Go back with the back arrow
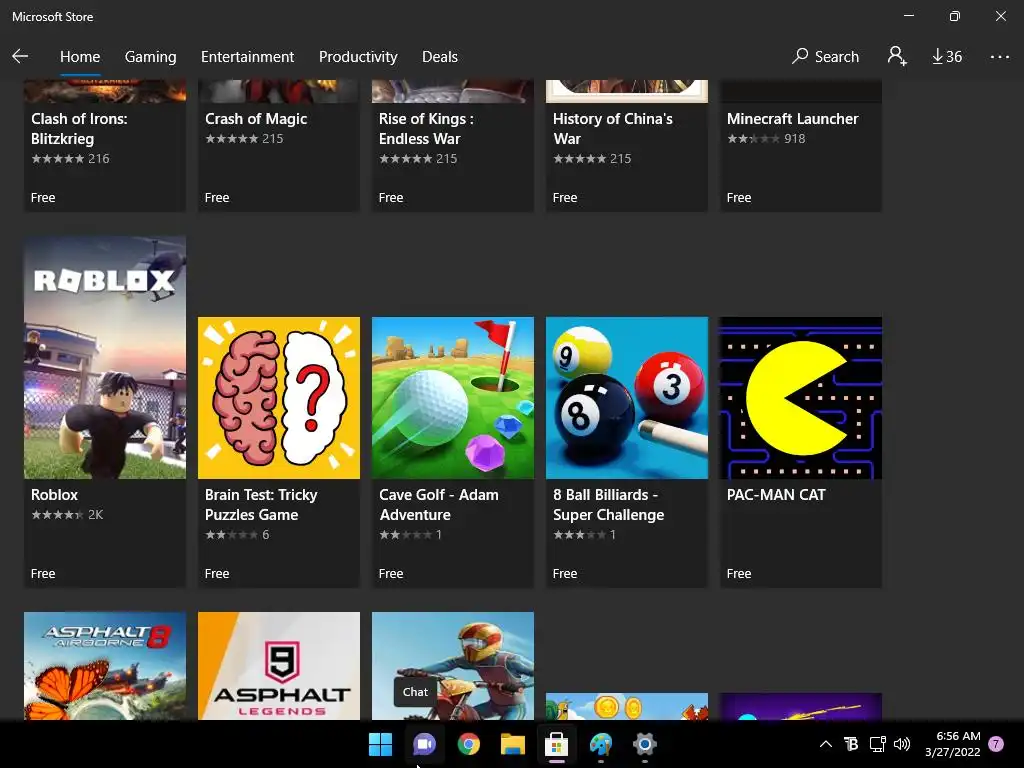 [x=20, y=56]
